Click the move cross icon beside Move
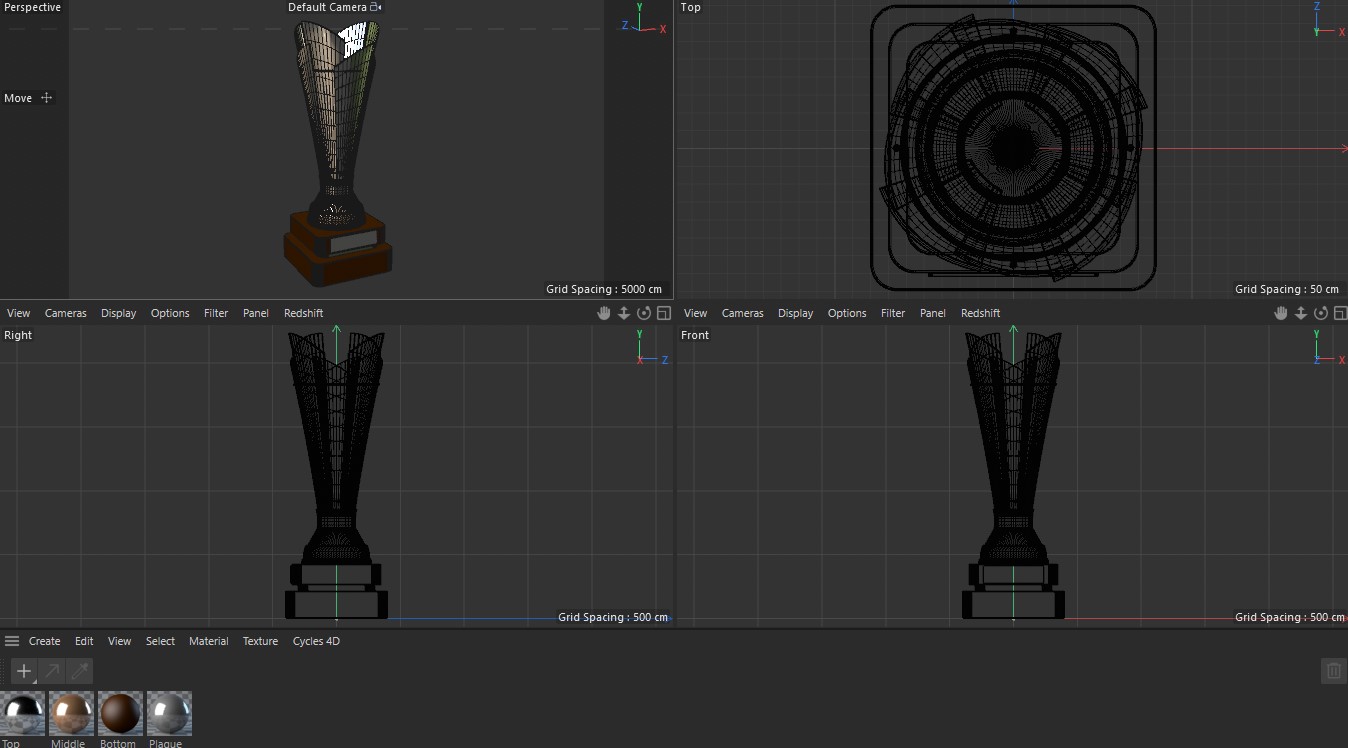The image size is (1348, 748). (46, 98)
